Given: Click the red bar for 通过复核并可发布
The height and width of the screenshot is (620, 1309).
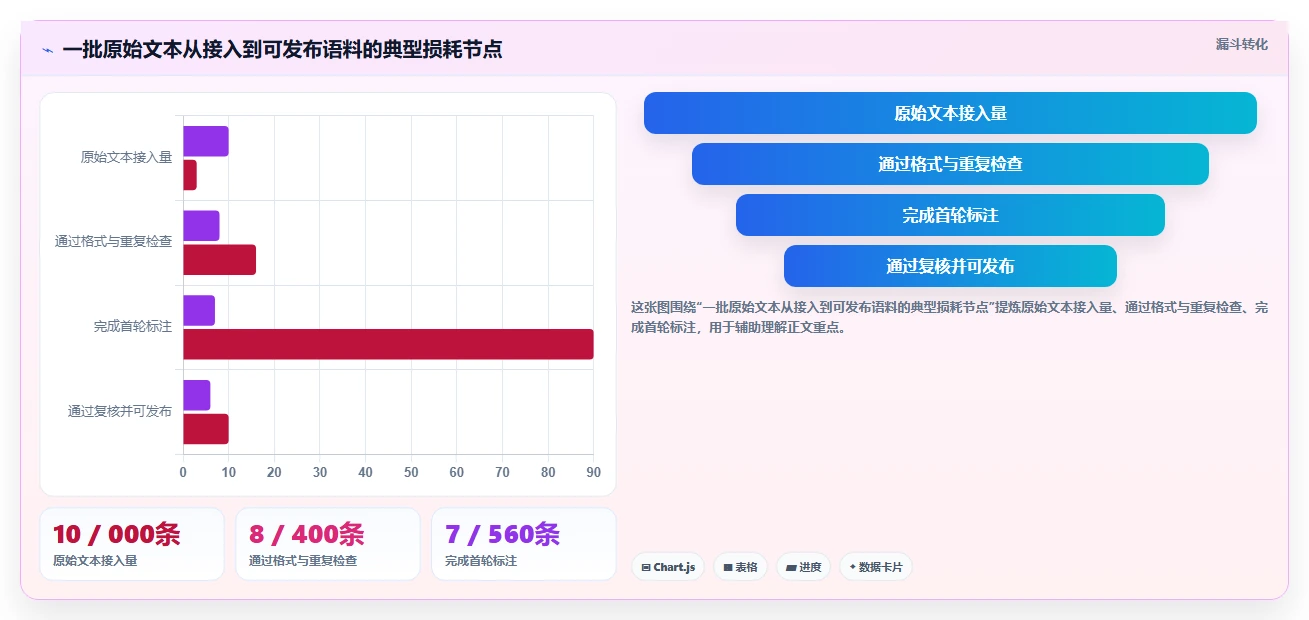Looking at the screenshot, I should pyautogui.click(x=206, y=429).
